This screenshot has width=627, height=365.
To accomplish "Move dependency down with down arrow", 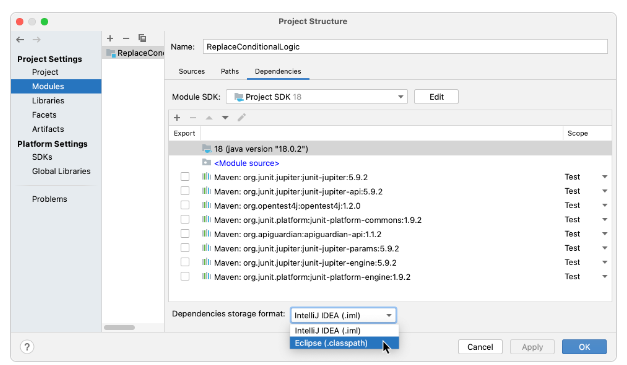I will click(225, 118).
